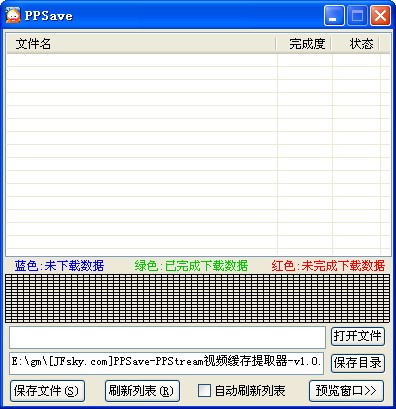Click the save directory field starting E:\gm\
This screenshot has width=396, height=409.
coord(166,362)
